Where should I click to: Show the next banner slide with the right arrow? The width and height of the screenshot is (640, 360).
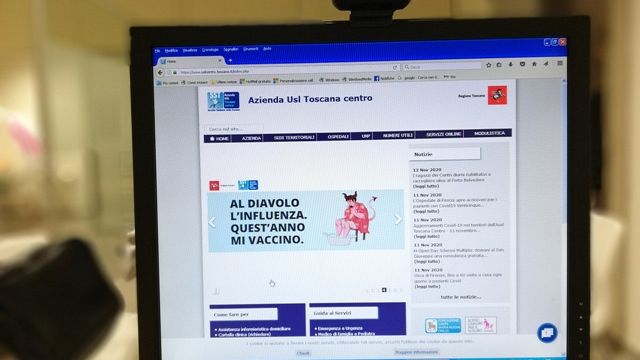pos(398,220)
